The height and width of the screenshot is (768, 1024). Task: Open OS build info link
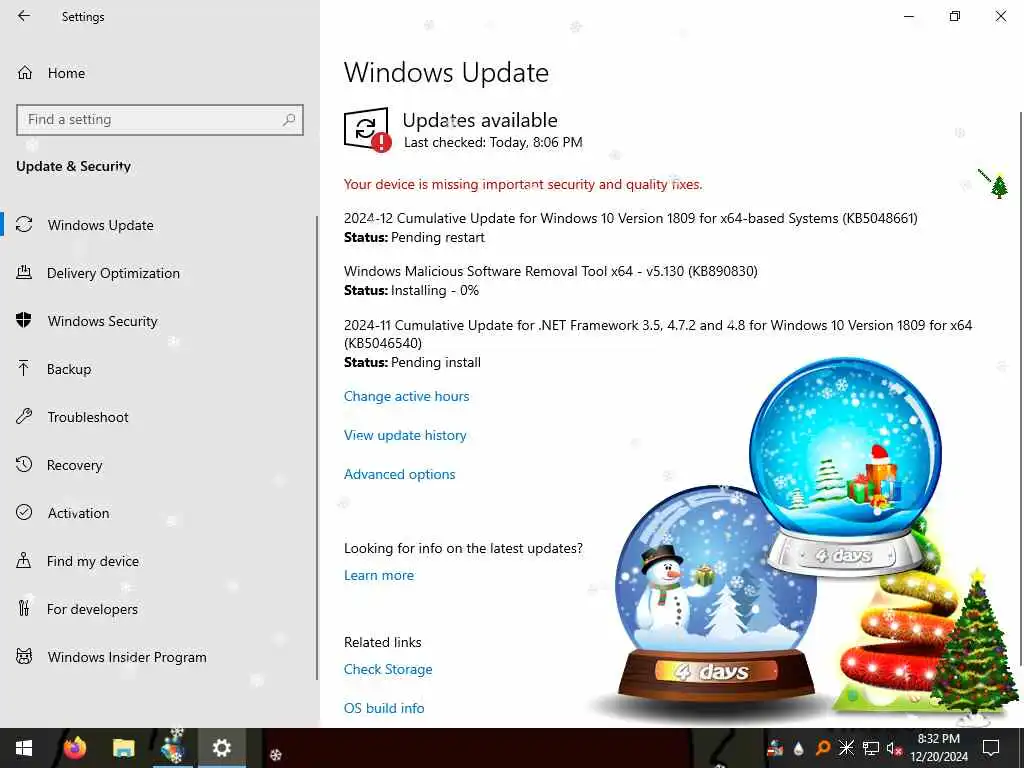click(384, 708)
